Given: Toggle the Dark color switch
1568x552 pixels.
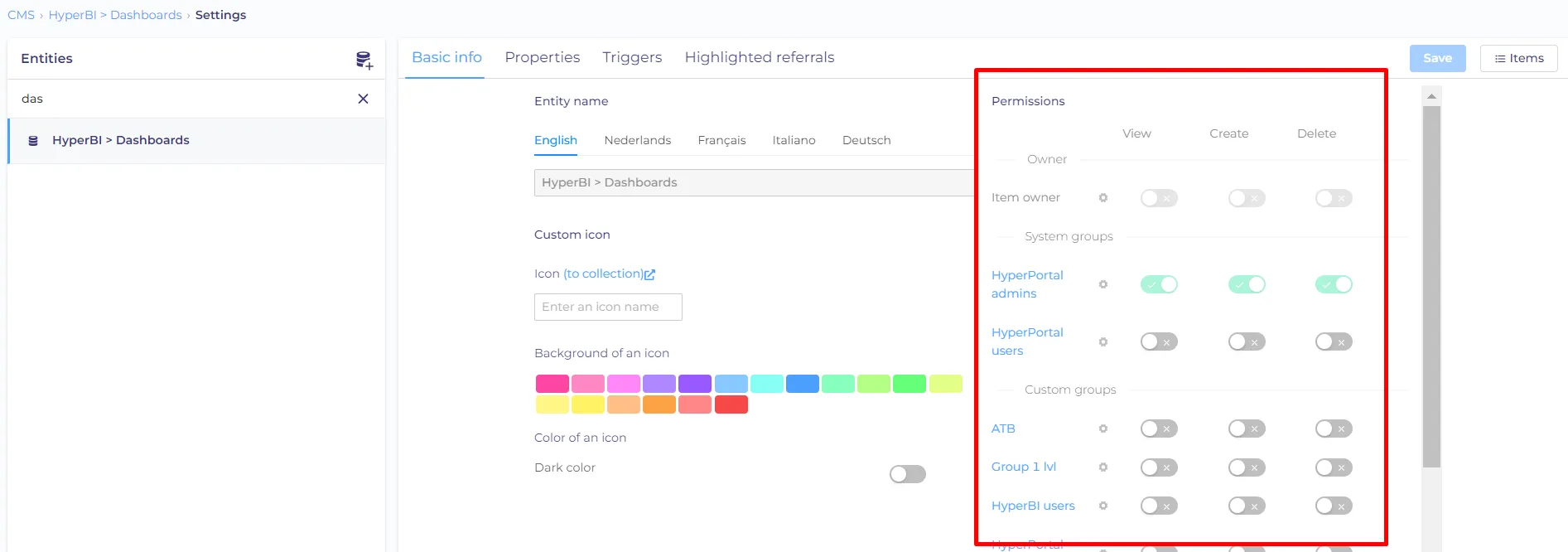Looking at the screenshot, I should pos(908,474).
